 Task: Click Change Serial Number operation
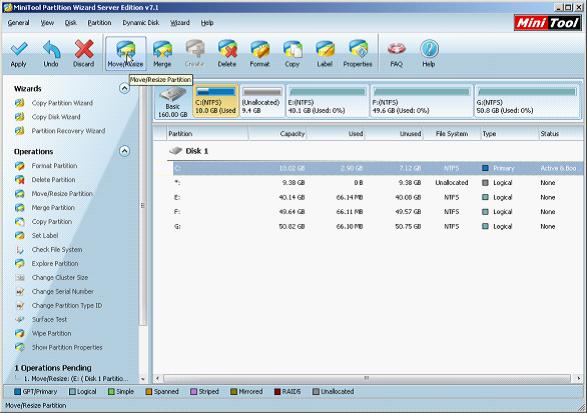pyautogui.click(x=63, y=291)
